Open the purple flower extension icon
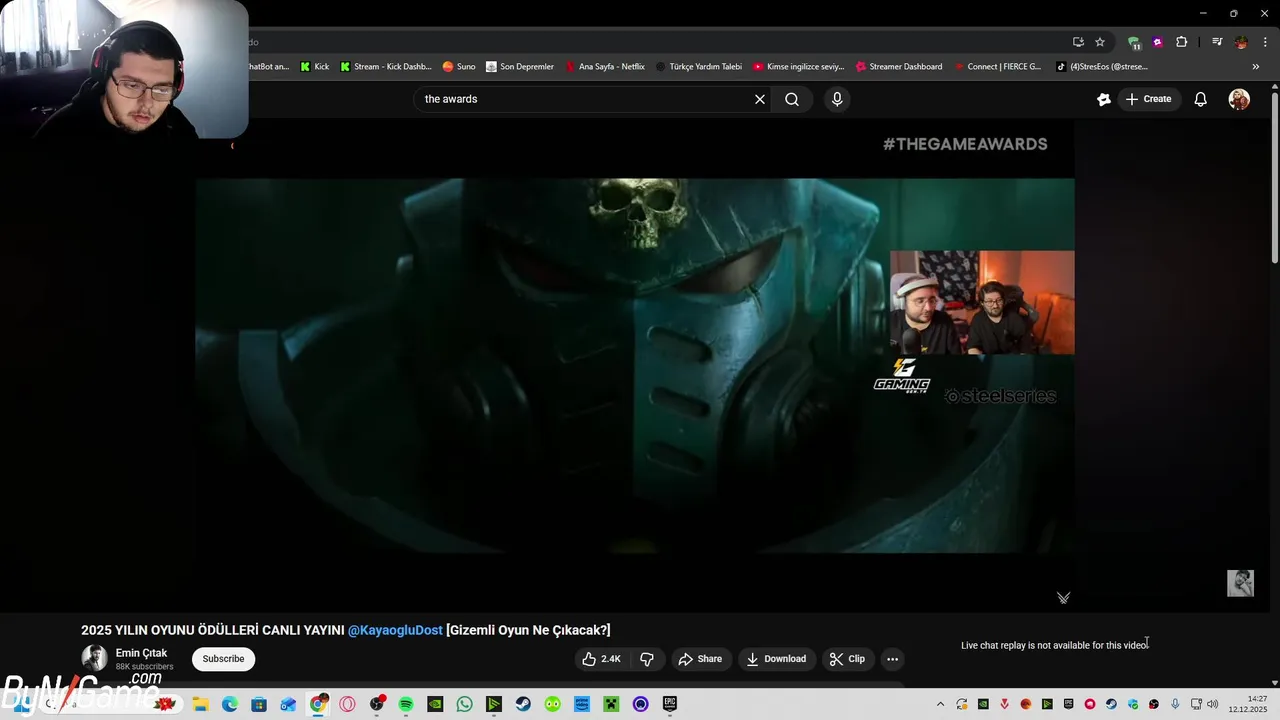The width and height of the screenshot is (1280, 720). [x=1158, y=42]
